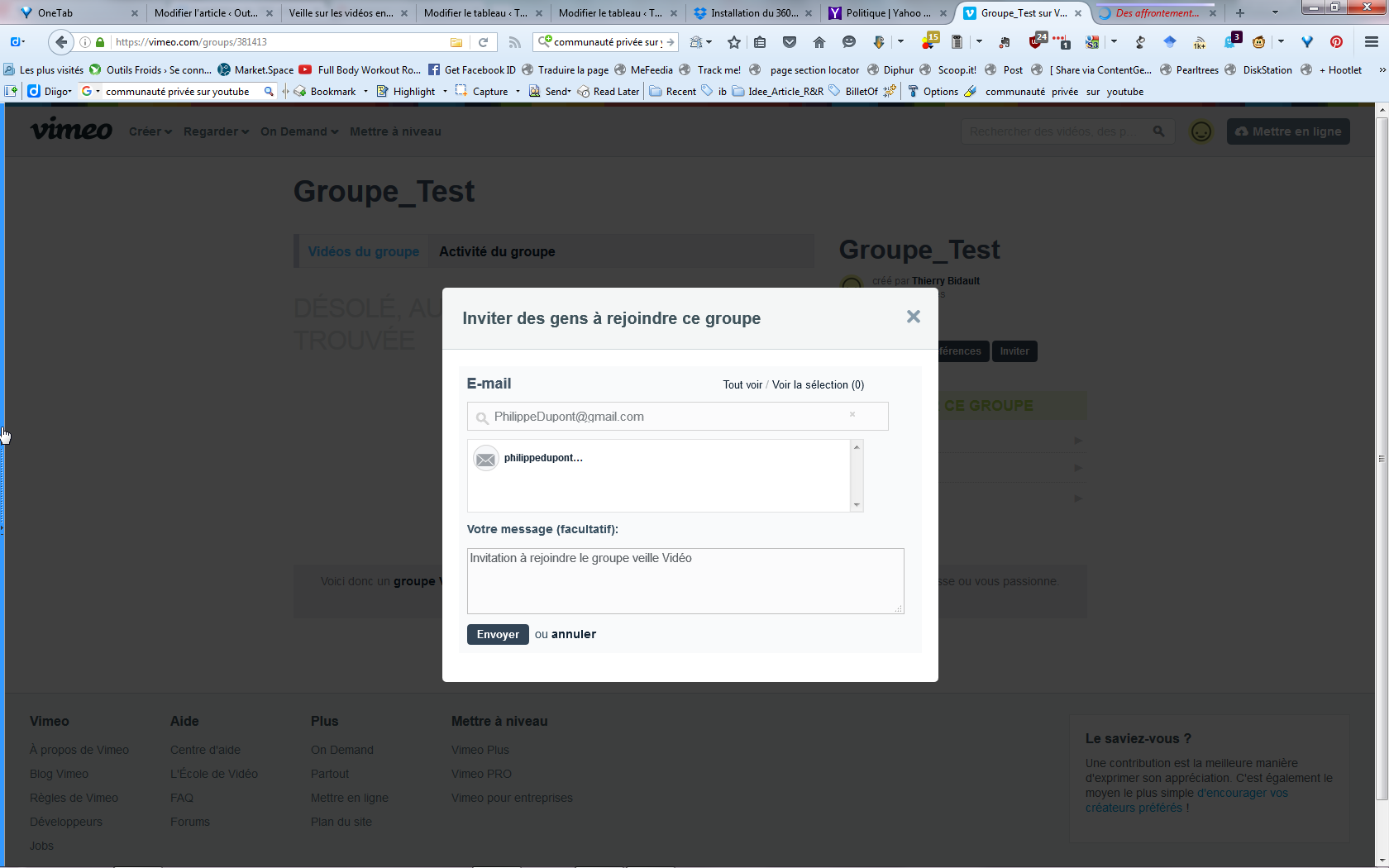
Task: Click the tab list dropdown arrow
Action: pos(1275,12)
